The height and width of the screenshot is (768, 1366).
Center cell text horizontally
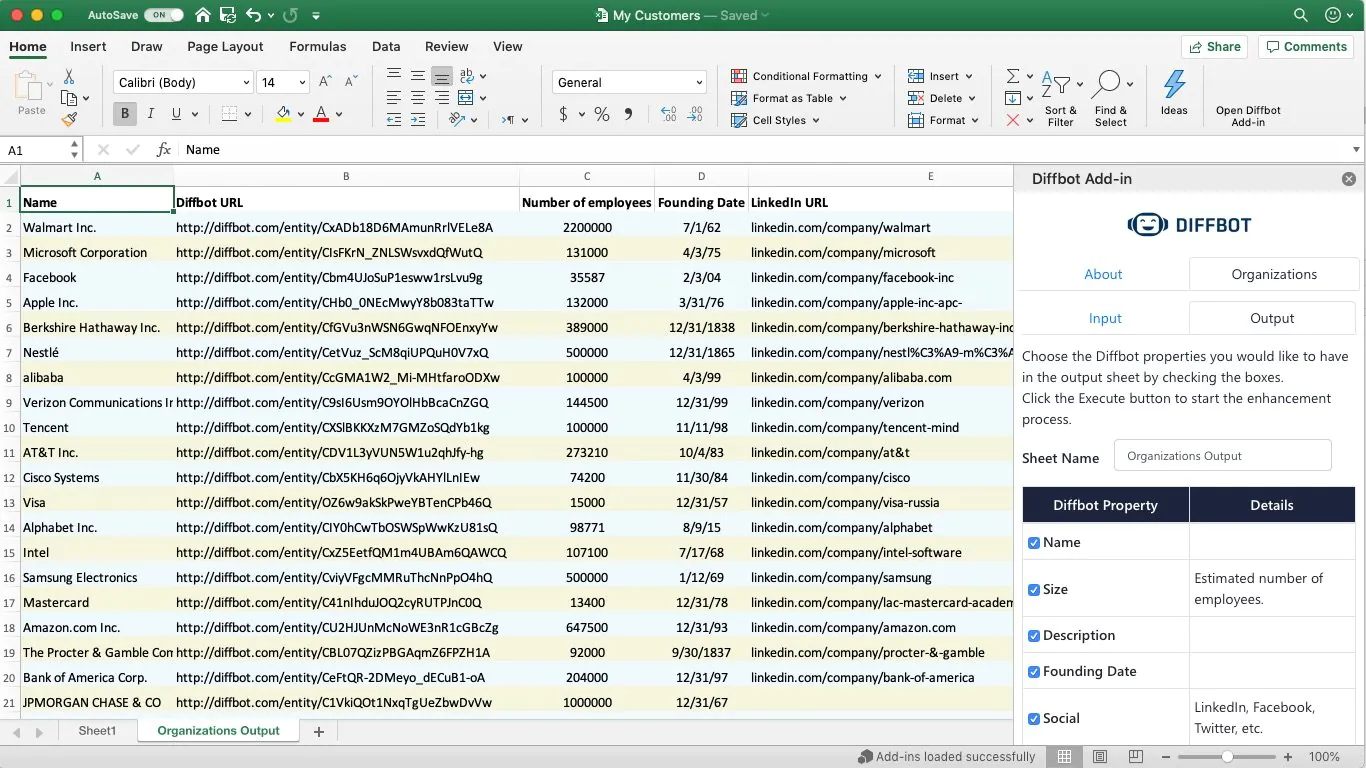pyautogui.click(x=417, y=98)
